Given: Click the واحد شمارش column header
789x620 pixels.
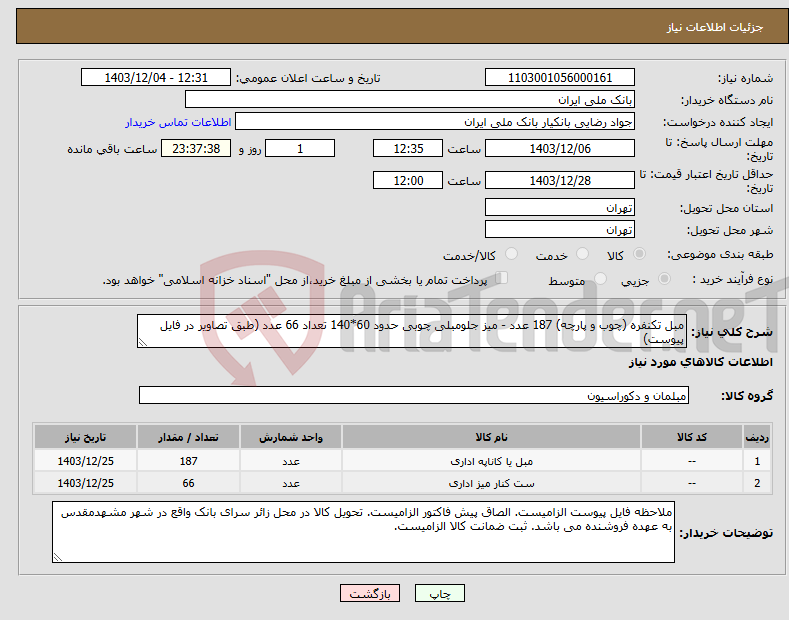Looking at the screenshot, I should click(x=291, y=437).
